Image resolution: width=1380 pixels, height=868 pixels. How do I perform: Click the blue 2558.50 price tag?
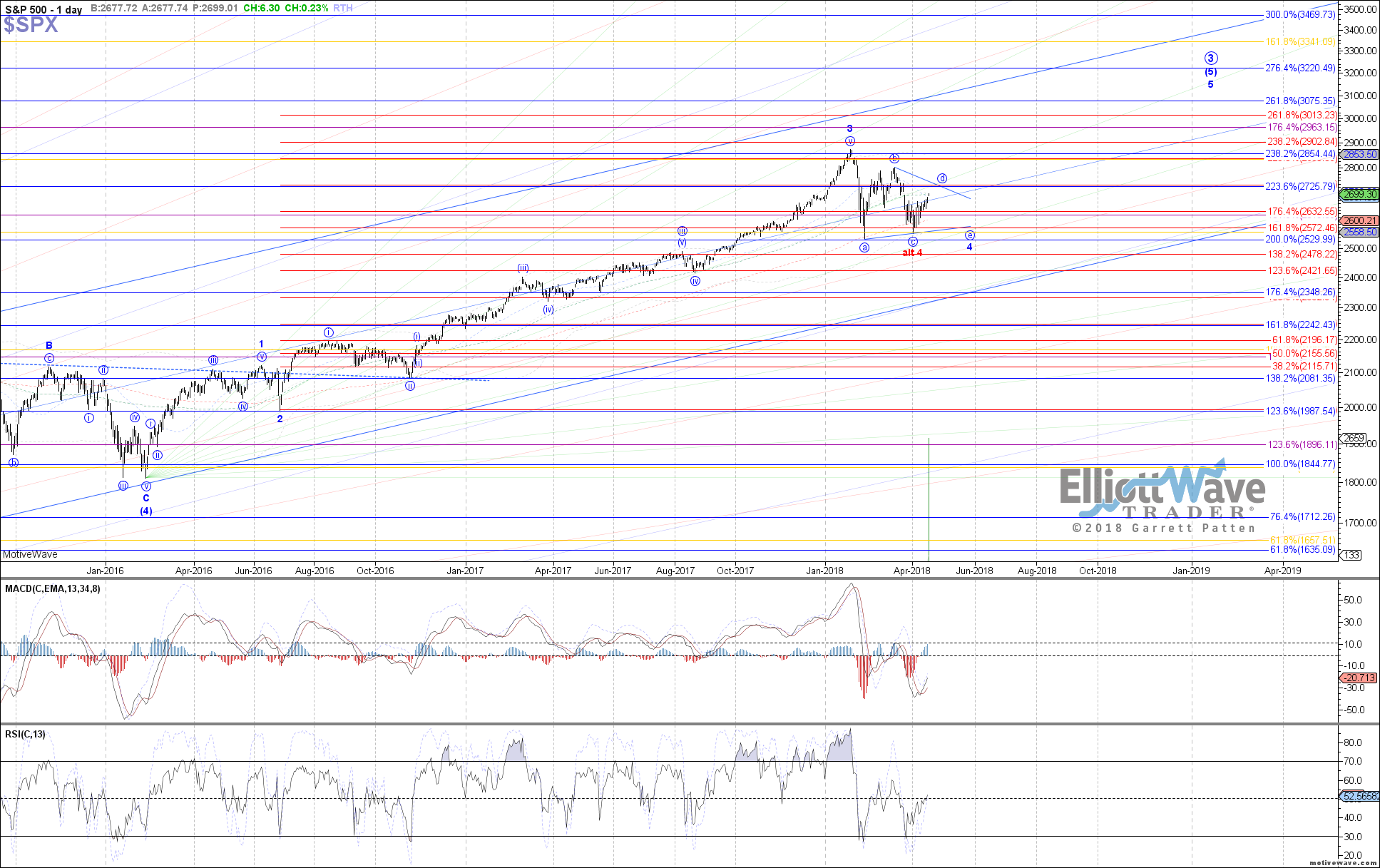click(1359, 233)
